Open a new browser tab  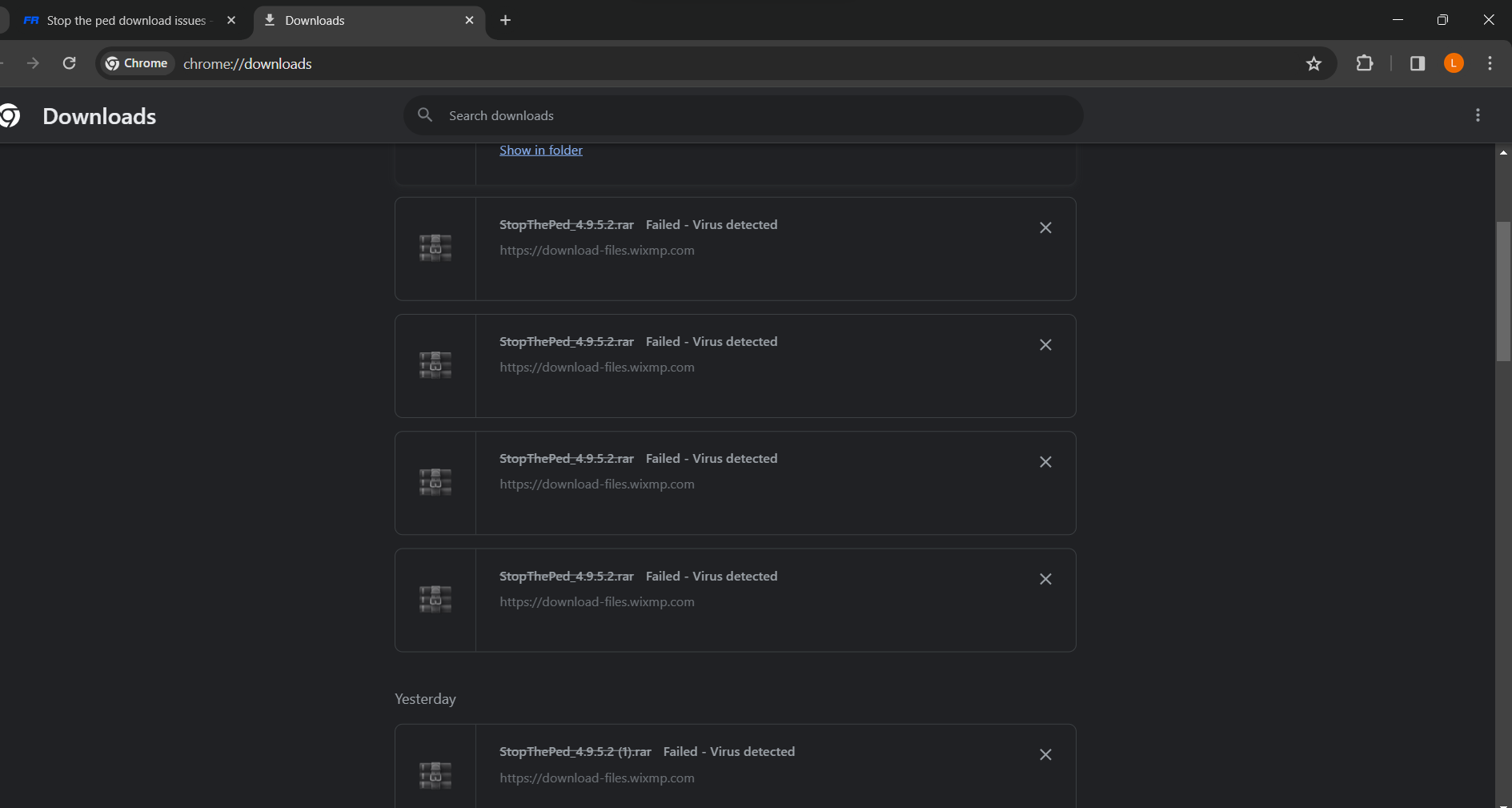[505, 21]
